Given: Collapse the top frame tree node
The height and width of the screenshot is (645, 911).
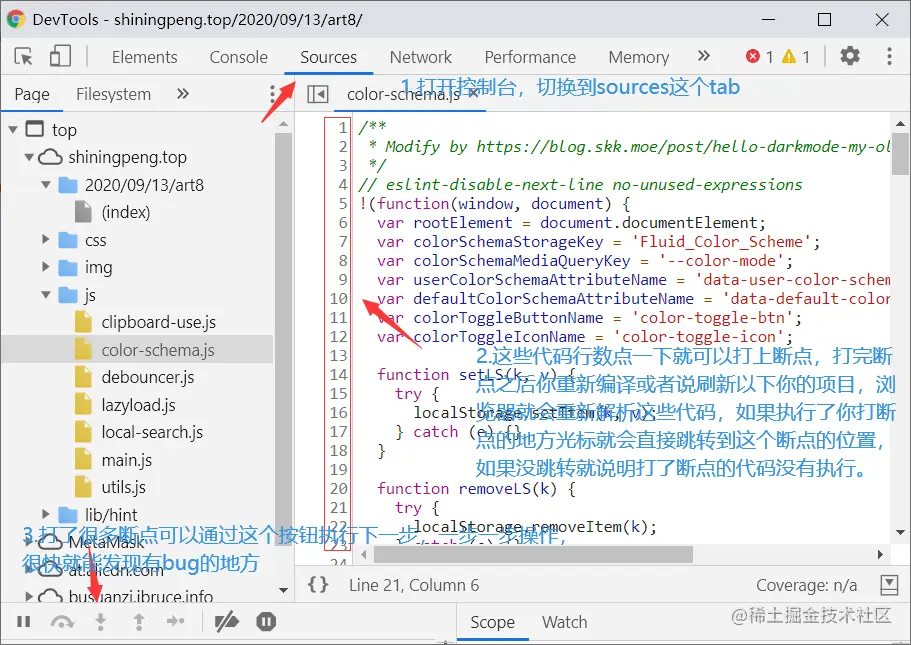Looking at the screenshot, I should point(13,130).
